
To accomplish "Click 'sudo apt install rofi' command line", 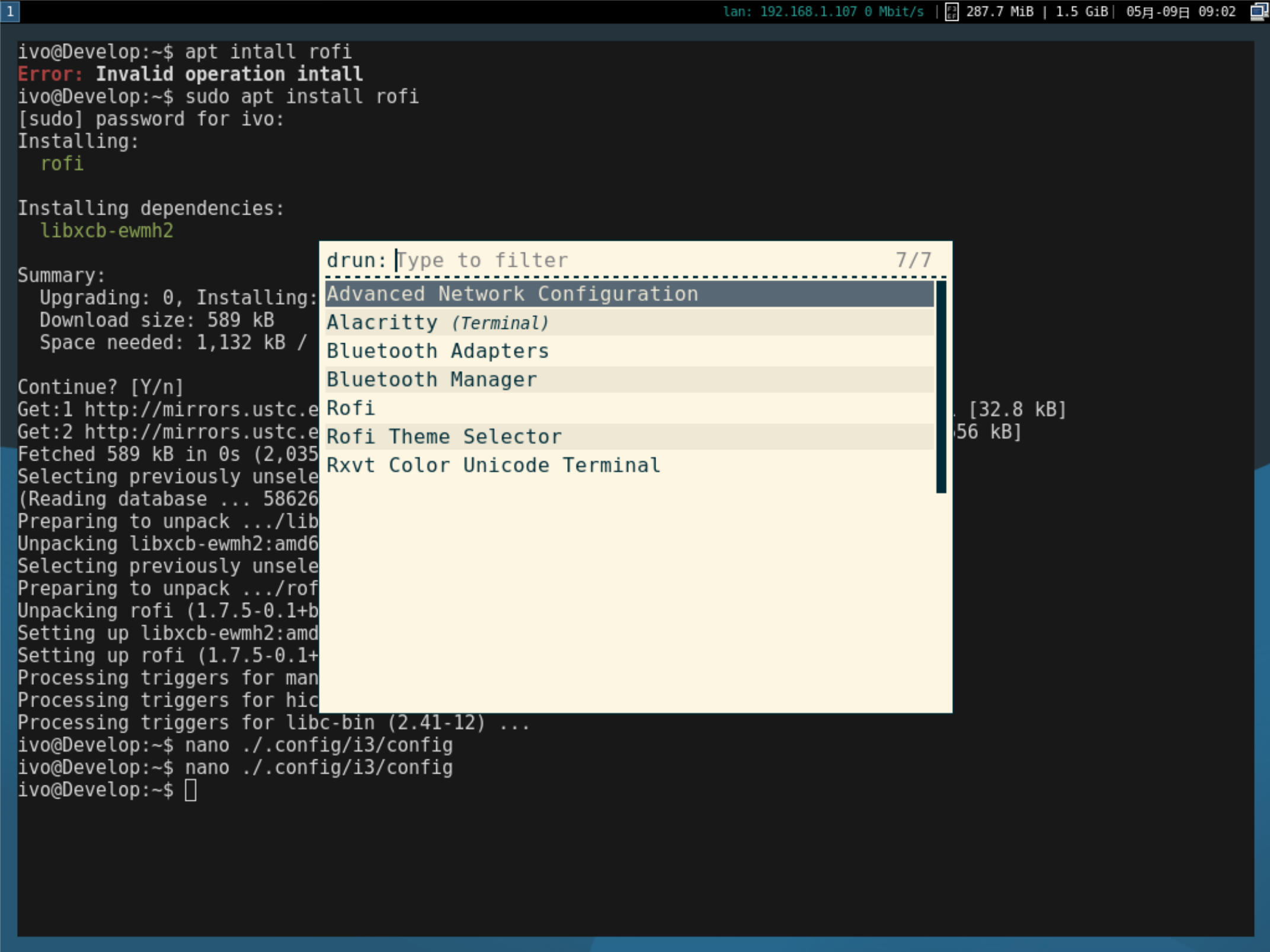I will tap(302, 96).
